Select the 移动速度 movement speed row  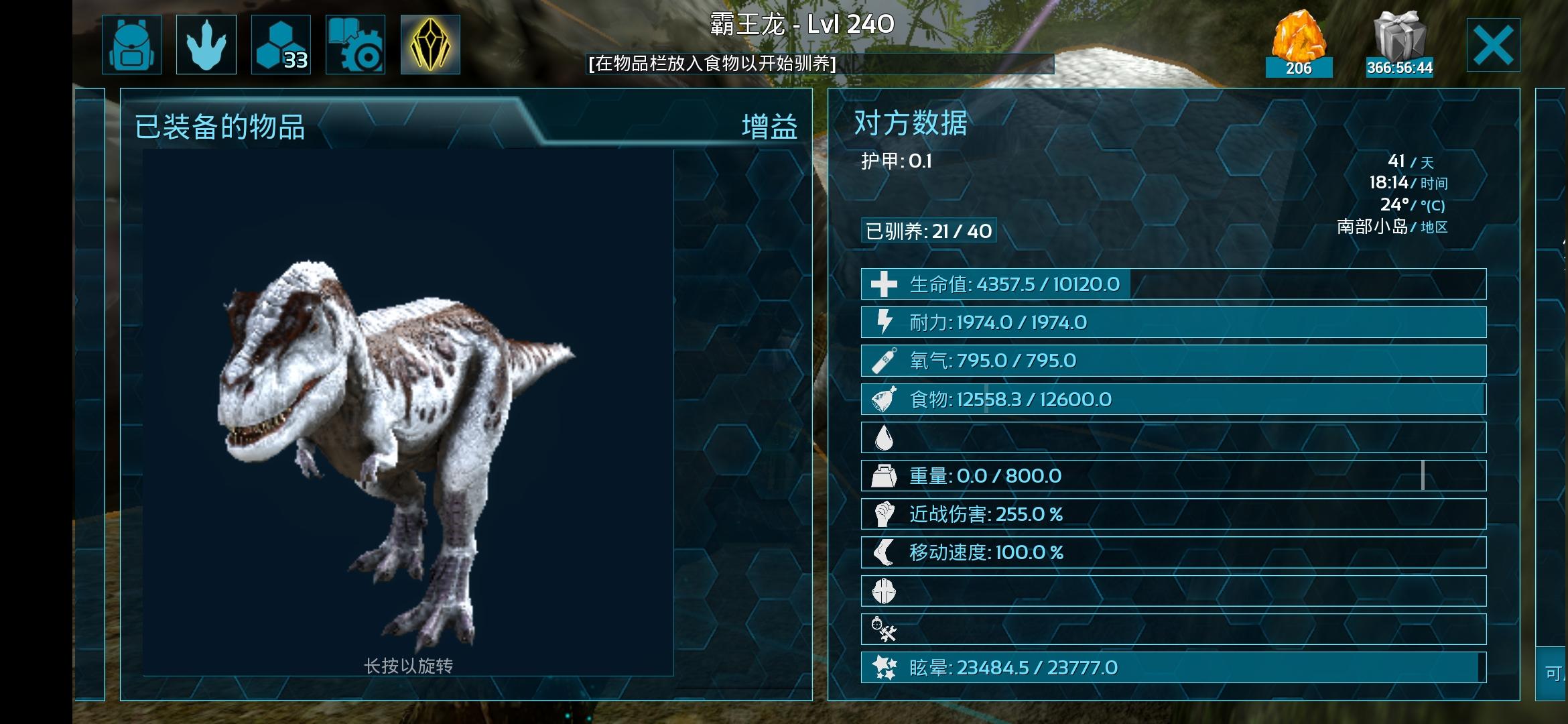[1173, 552]
